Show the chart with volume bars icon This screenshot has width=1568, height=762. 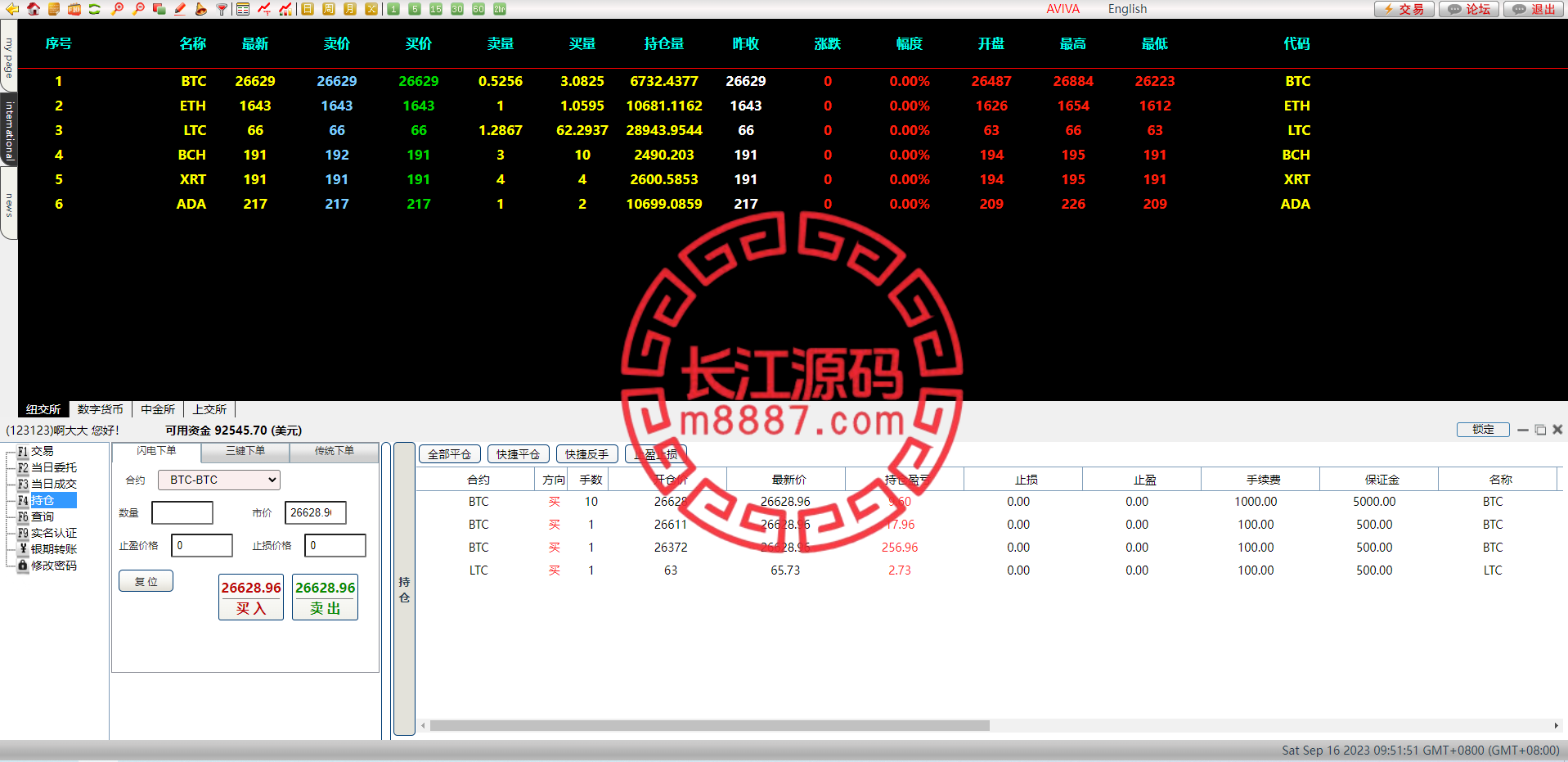pos(285,9)
